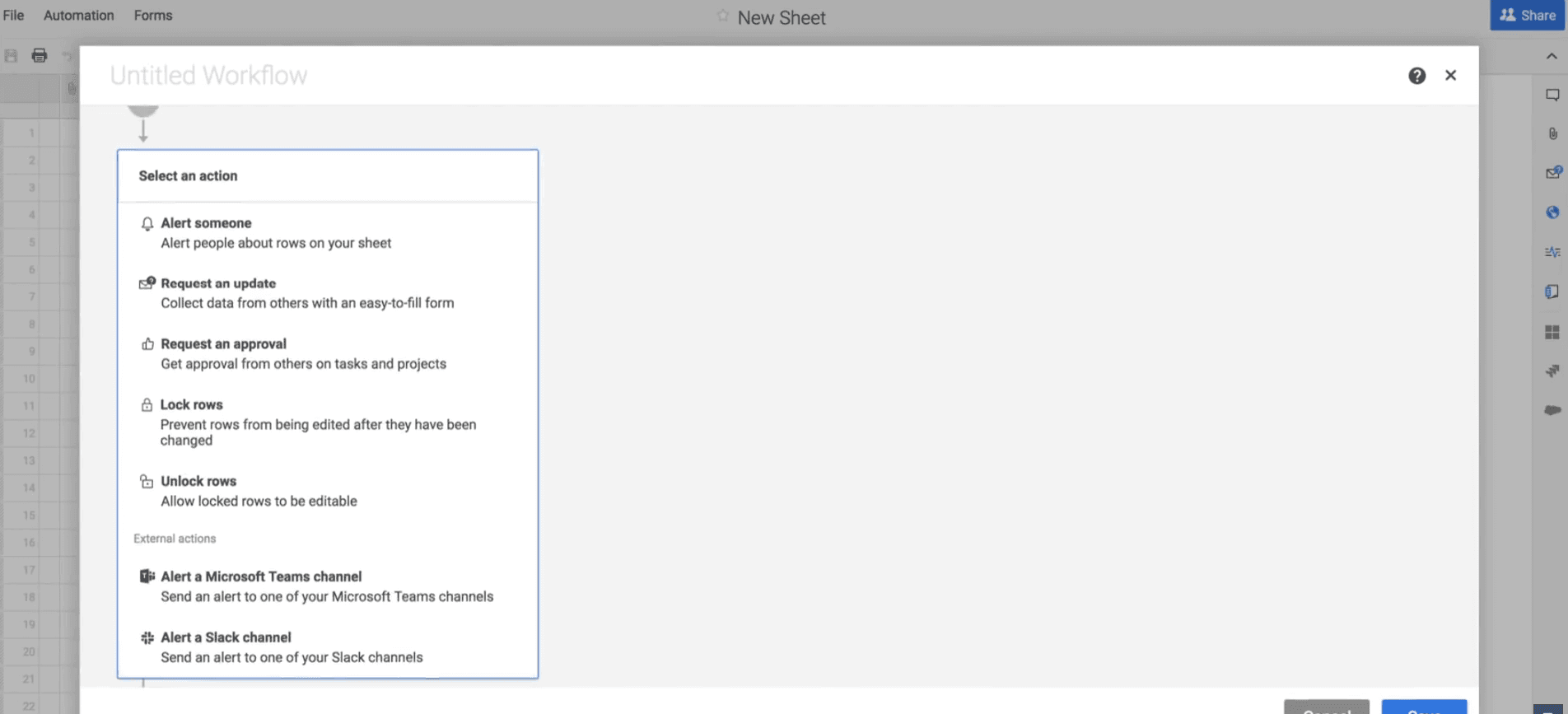Select row number 21 in sheet
The width and height of the screenshot is (1568, 714).
[x=29, y=679]
